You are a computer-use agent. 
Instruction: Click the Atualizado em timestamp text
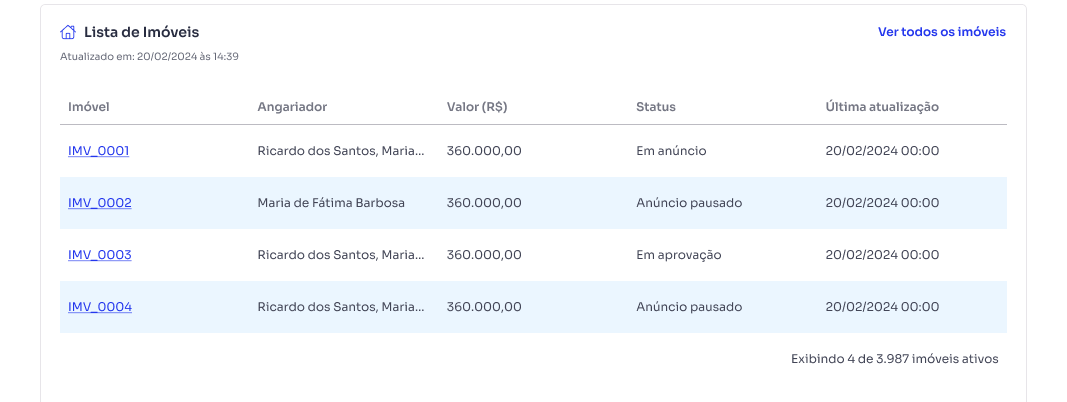tap(149, 56)
